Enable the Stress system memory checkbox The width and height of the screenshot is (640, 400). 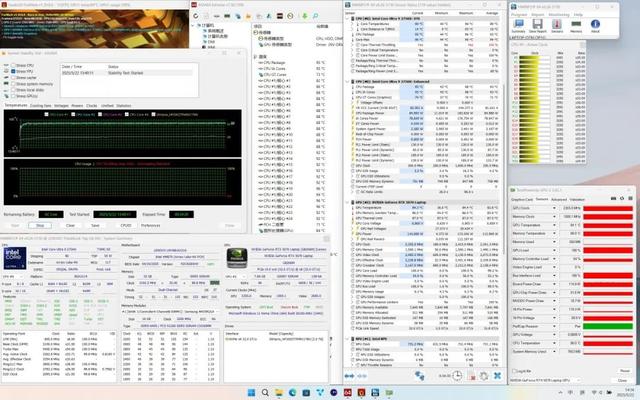(13, 84)
